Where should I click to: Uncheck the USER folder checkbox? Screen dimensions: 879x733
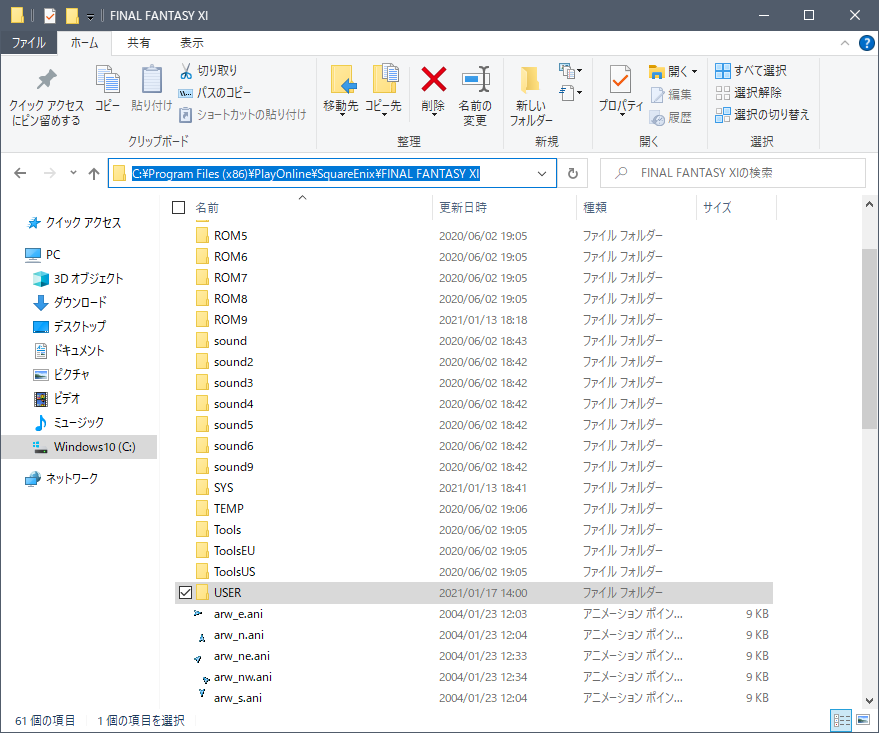(185, 593)
